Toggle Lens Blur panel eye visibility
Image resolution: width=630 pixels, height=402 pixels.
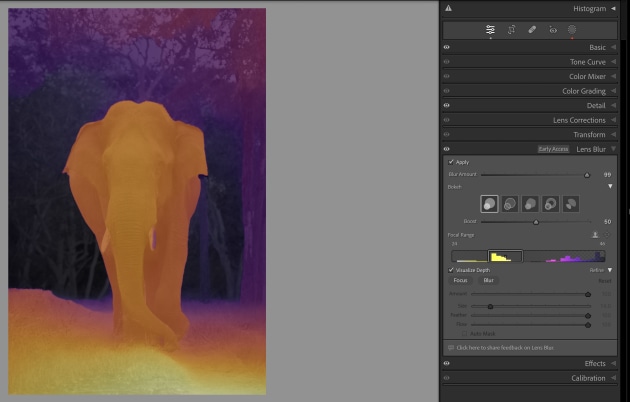coord(446,149)
